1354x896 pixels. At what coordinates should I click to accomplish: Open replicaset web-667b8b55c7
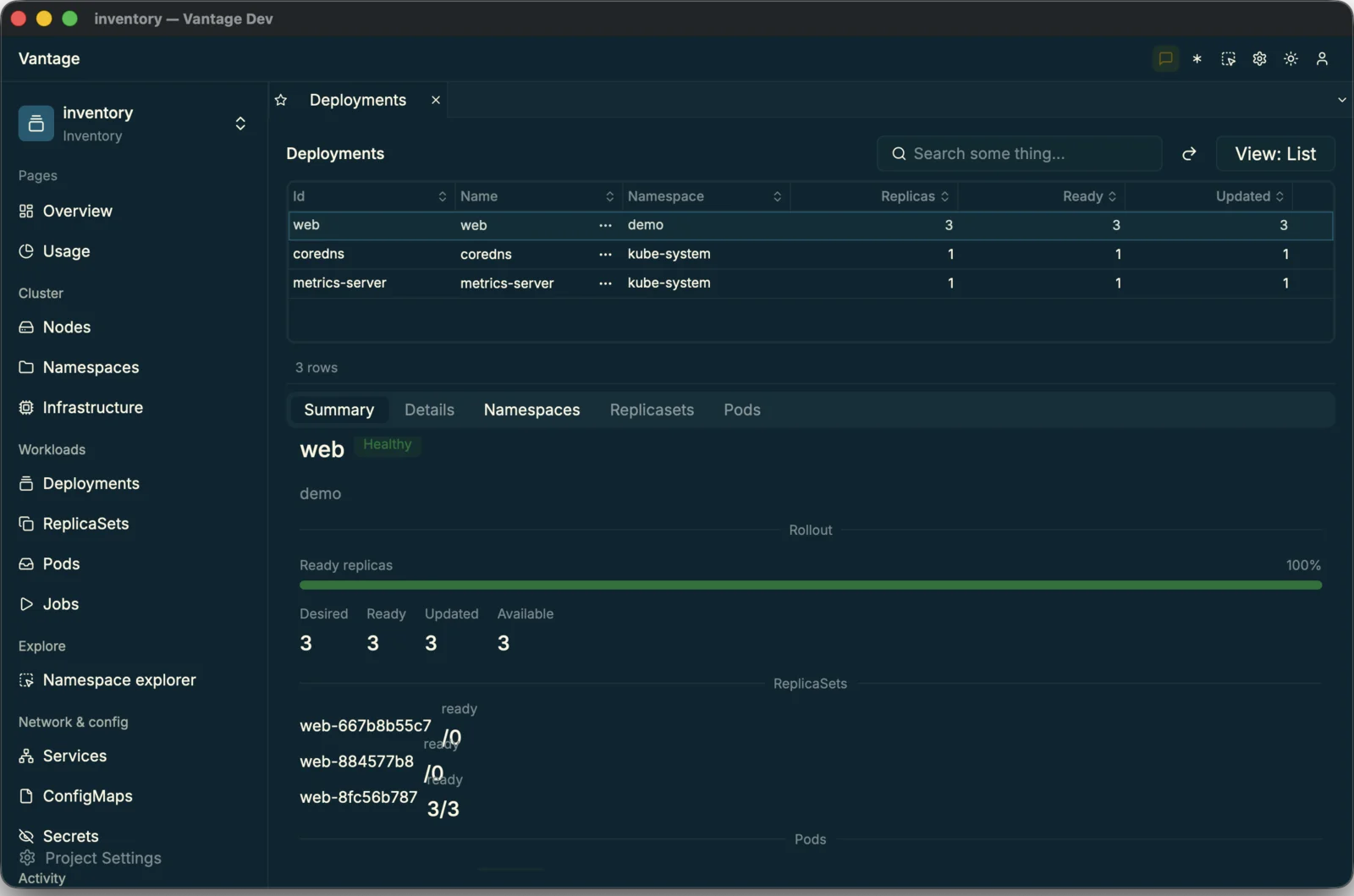(366, 726)
